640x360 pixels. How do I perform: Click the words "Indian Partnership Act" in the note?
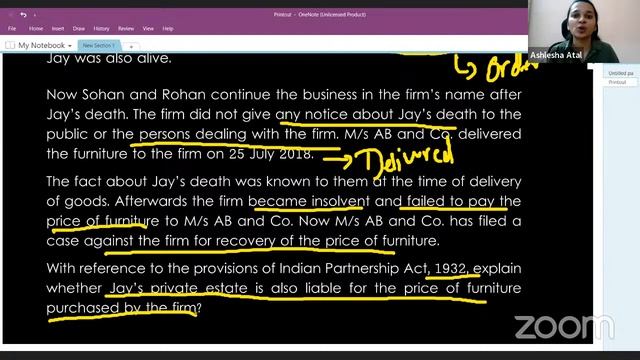(x=353, y=269)
